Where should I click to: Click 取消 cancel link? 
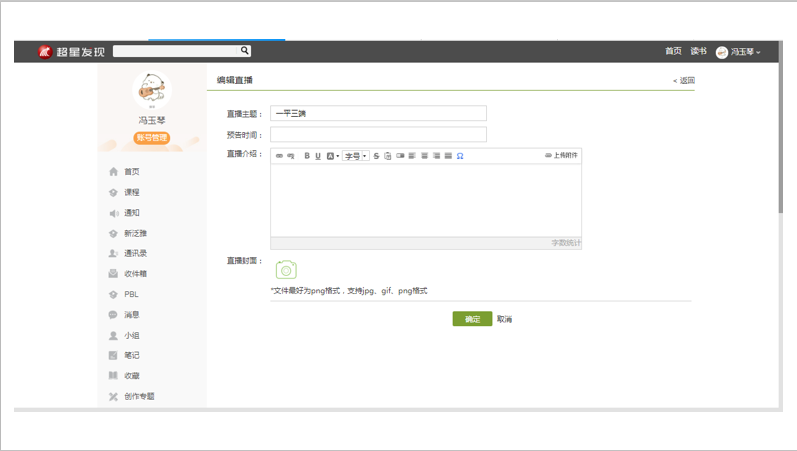pos(504,319)
